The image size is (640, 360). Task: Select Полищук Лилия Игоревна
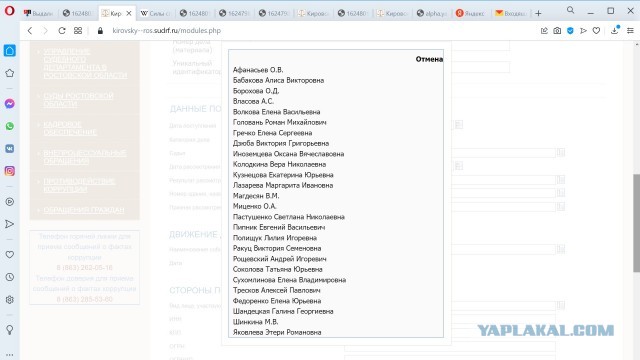point(275,238)
